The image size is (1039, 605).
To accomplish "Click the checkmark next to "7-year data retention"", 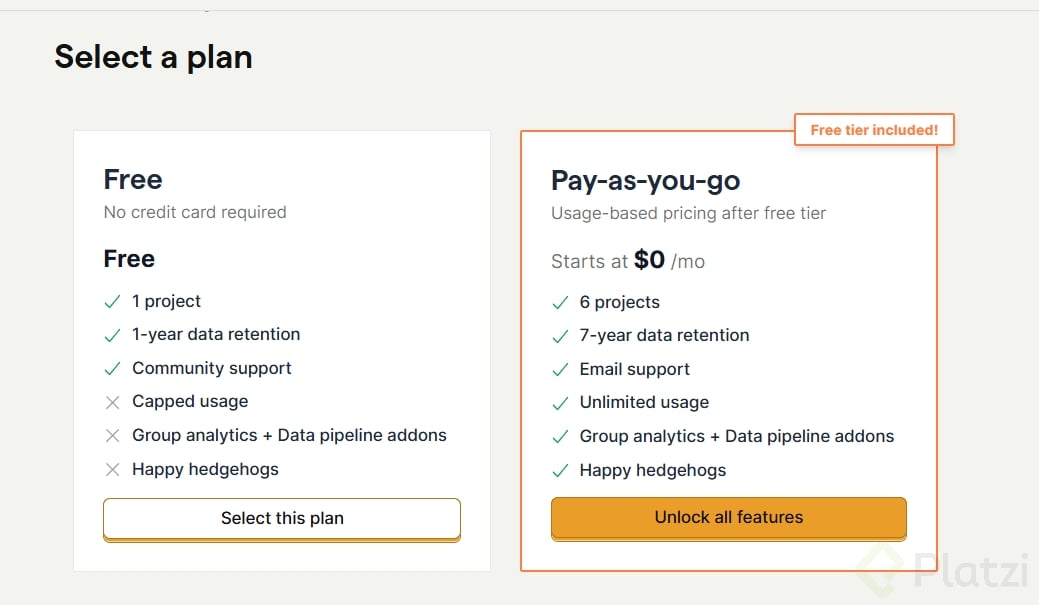I will pyautogui.click(x=560, y=336).
